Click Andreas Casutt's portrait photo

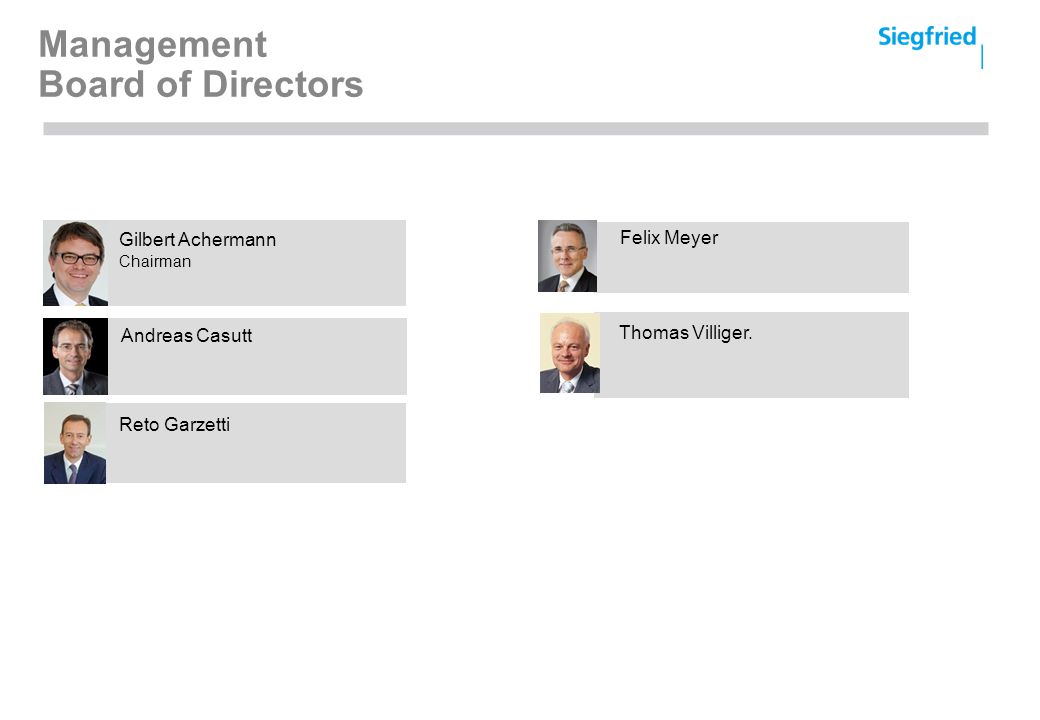(x=76, y=357)
